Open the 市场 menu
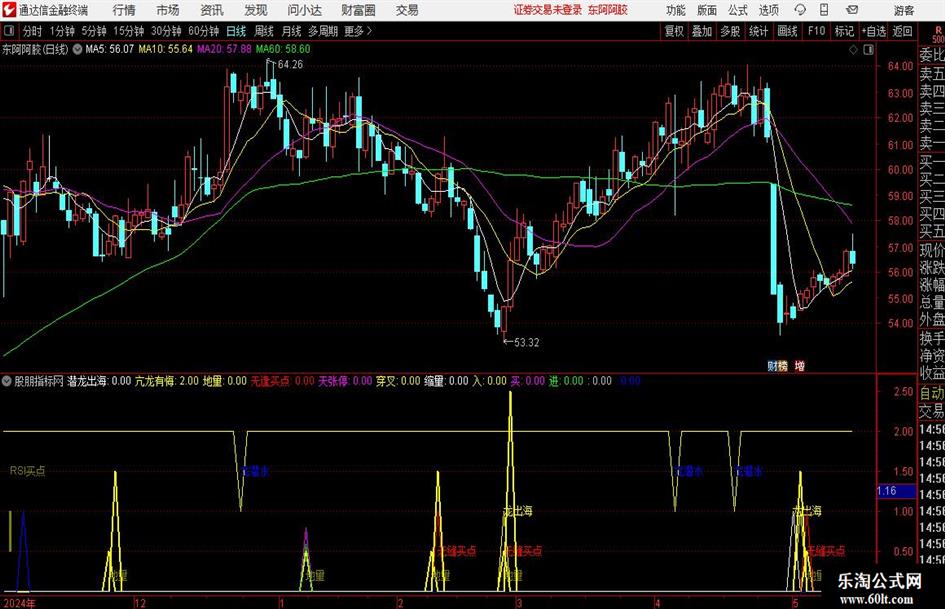 pyautogui.click(x=168, y=10)
